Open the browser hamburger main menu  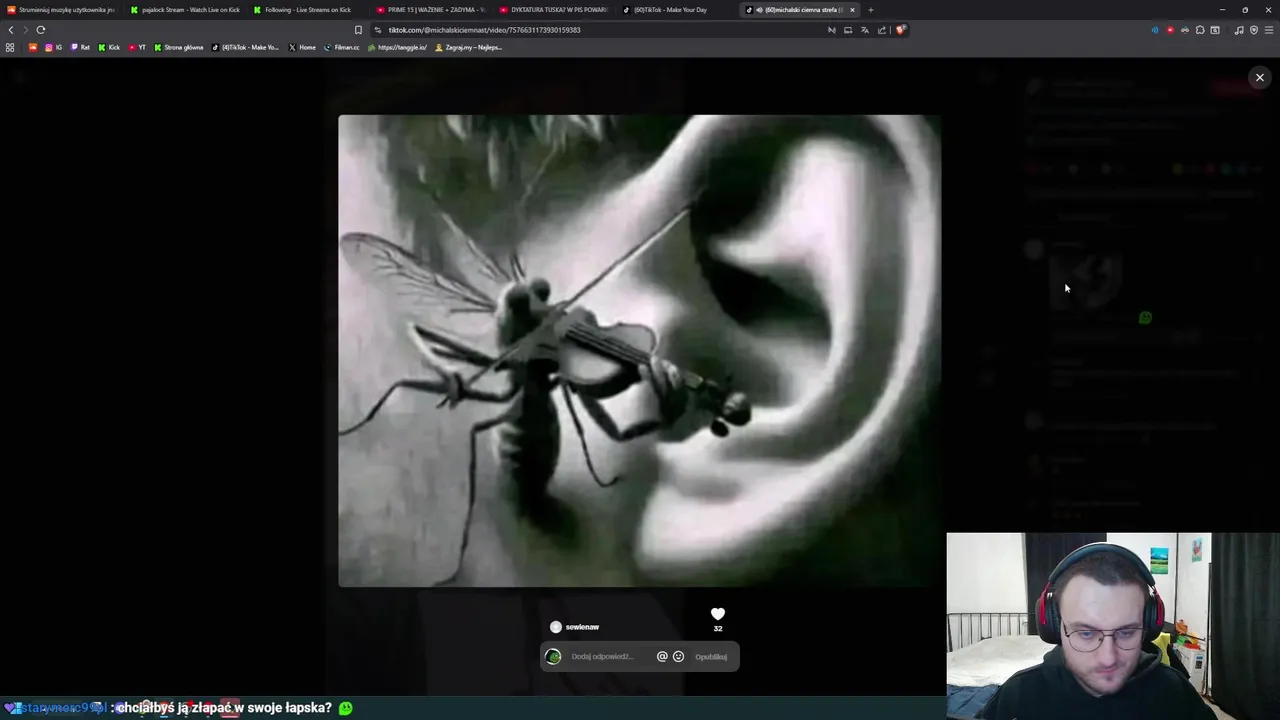(1269, 30)
